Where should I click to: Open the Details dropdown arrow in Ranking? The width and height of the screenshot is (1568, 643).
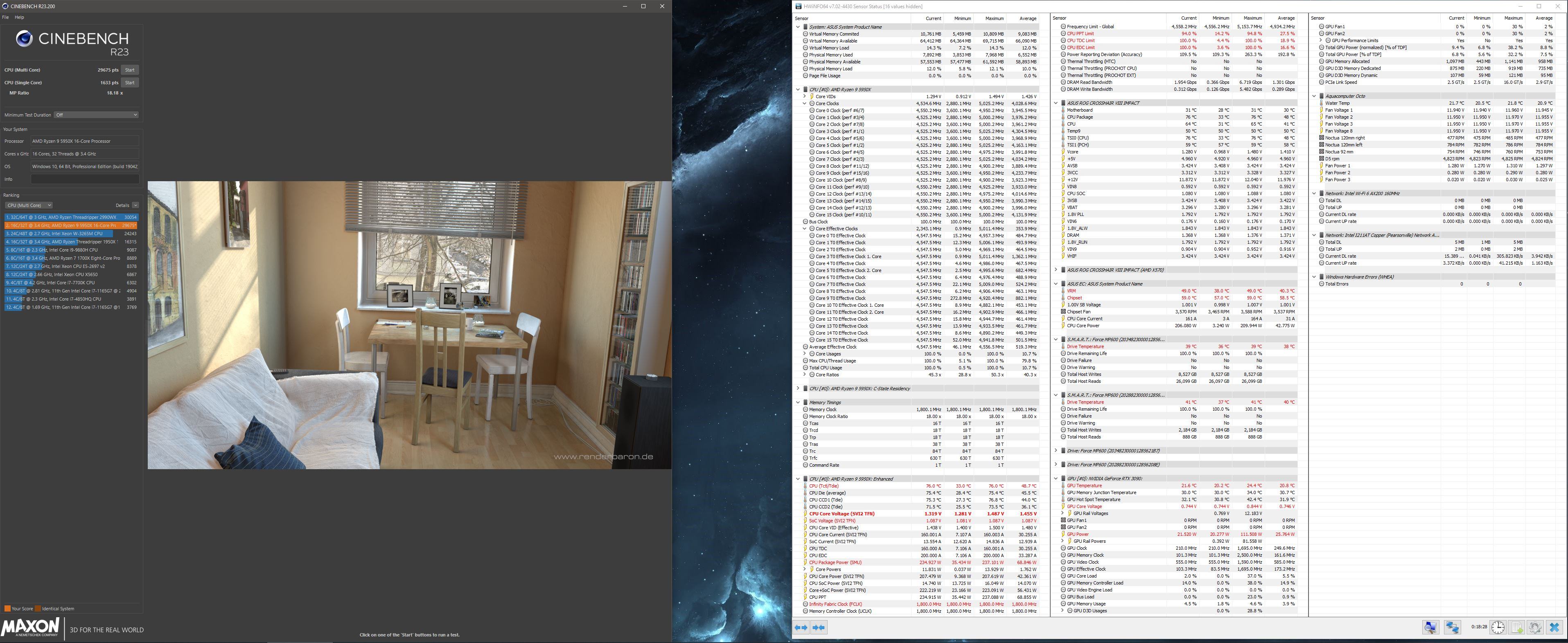click(135, 205)
